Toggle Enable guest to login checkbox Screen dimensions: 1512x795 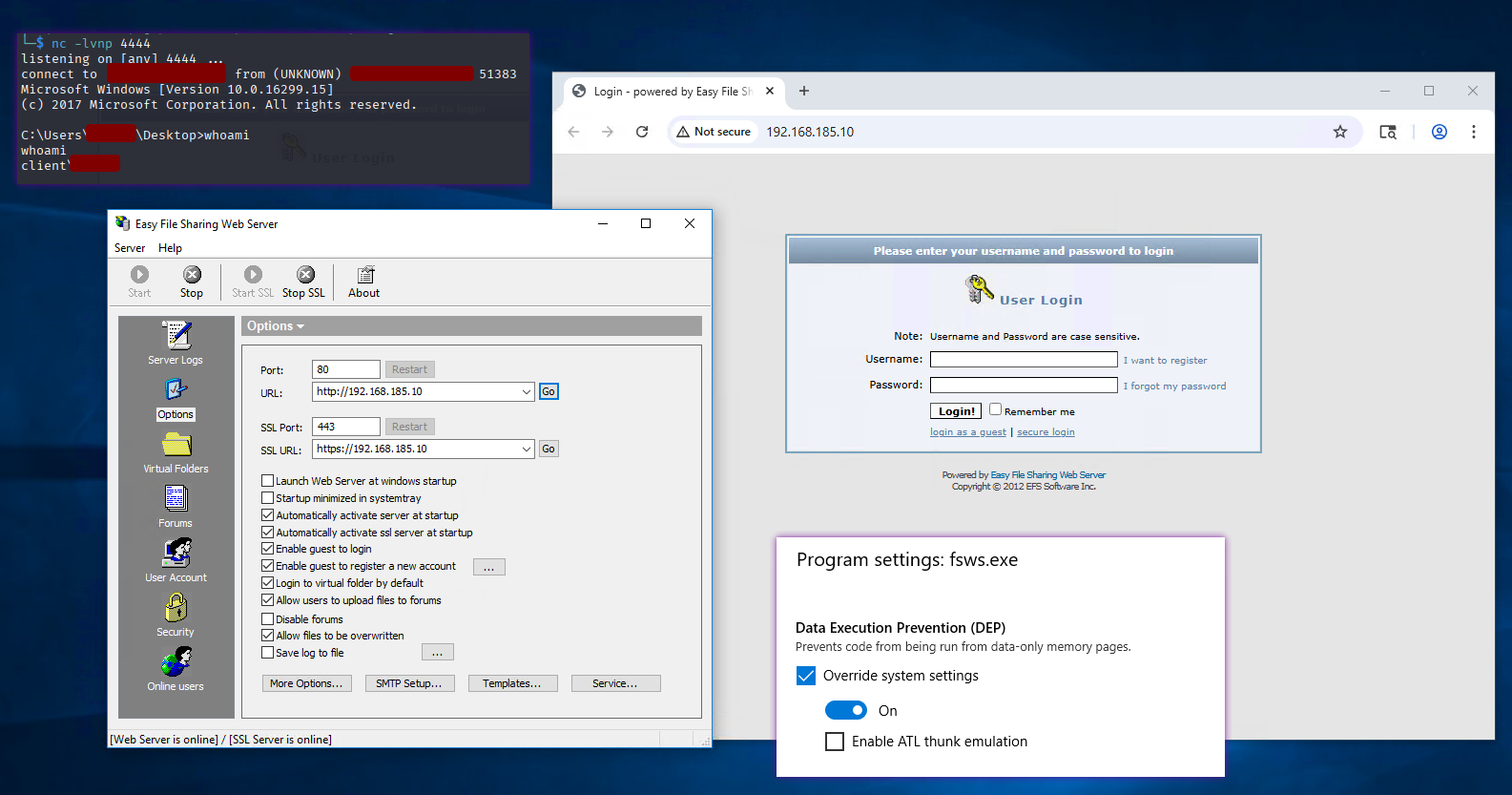tap(268, 549)
